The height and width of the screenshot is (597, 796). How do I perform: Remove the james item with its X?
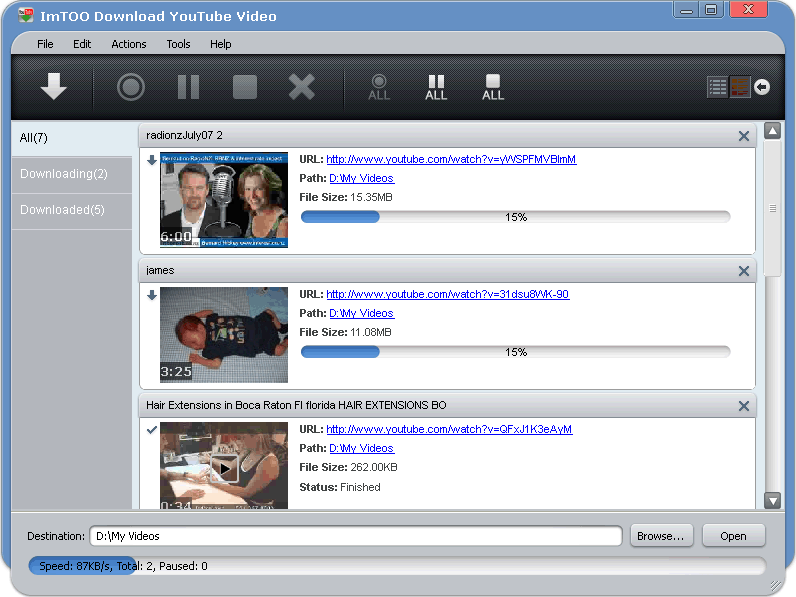[744, 271]
